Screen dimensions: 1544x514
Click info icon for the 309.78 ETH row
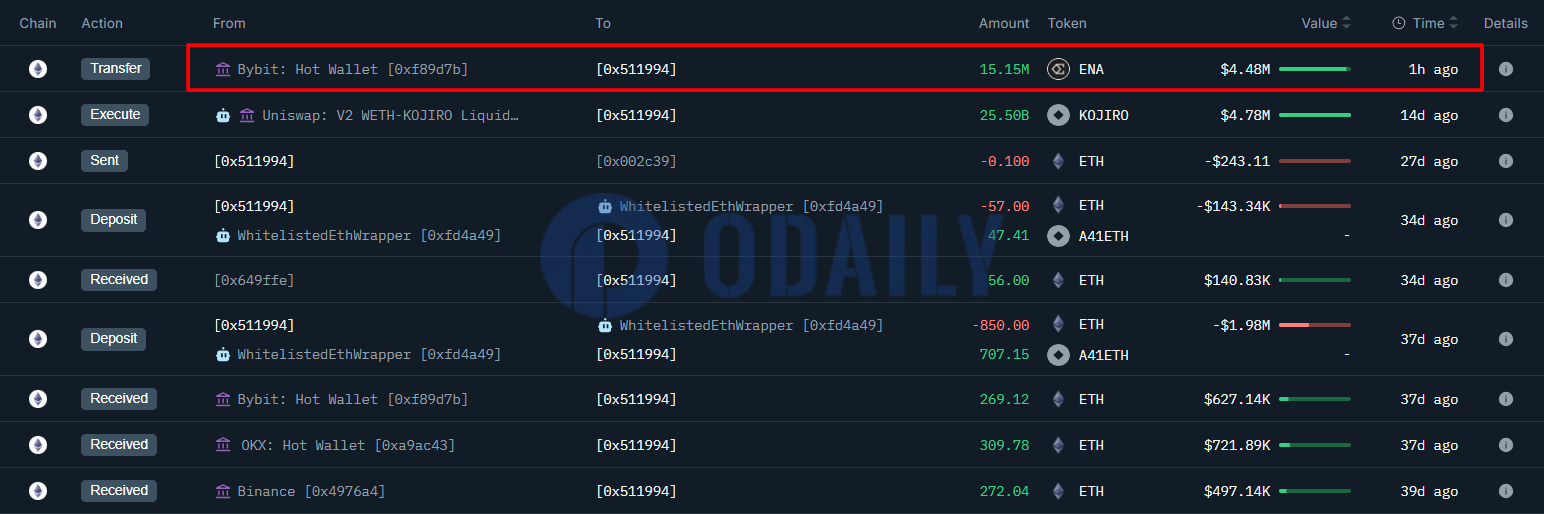point(1505,445)
